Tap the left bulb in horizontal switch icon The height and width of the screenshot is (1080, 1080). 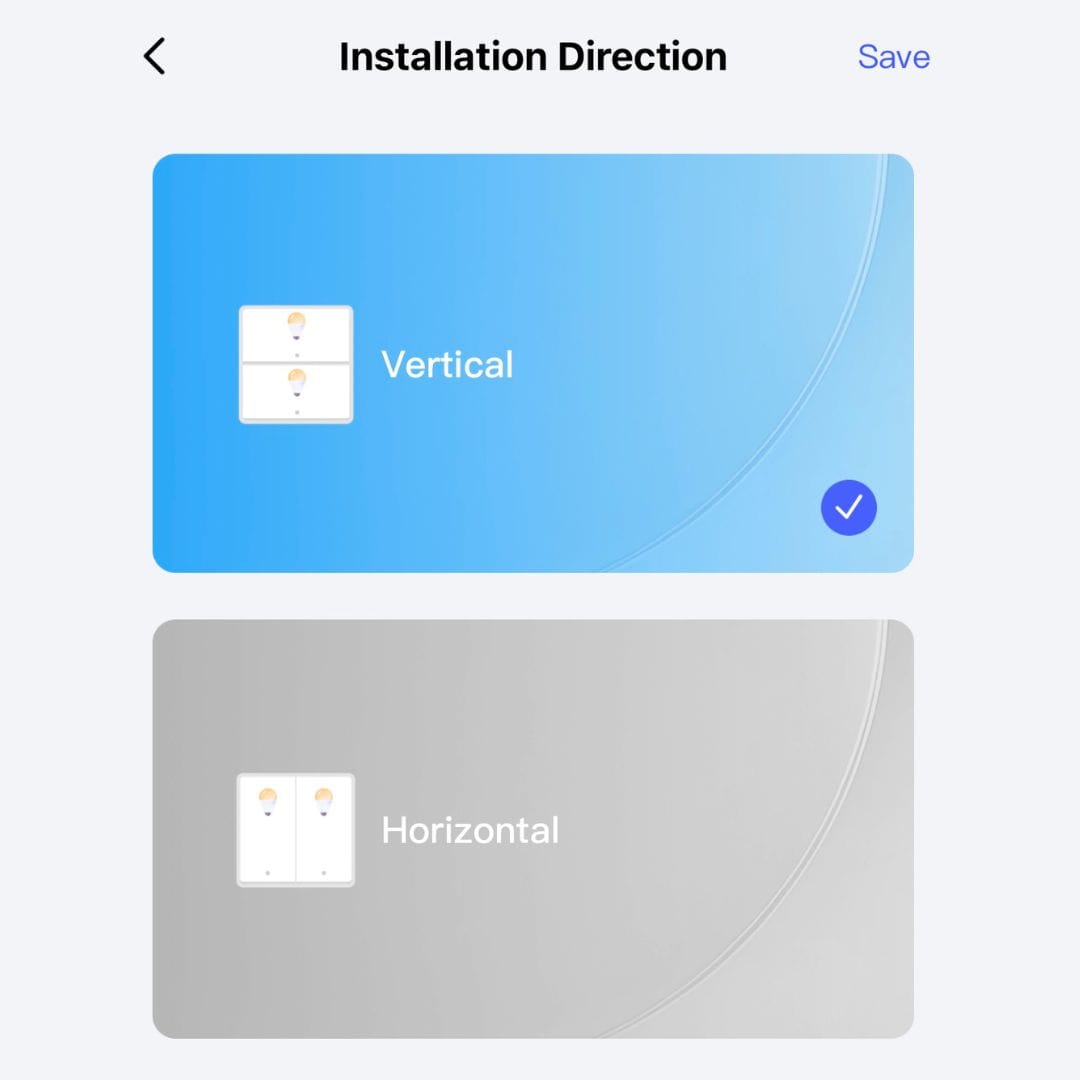[268, 802]
